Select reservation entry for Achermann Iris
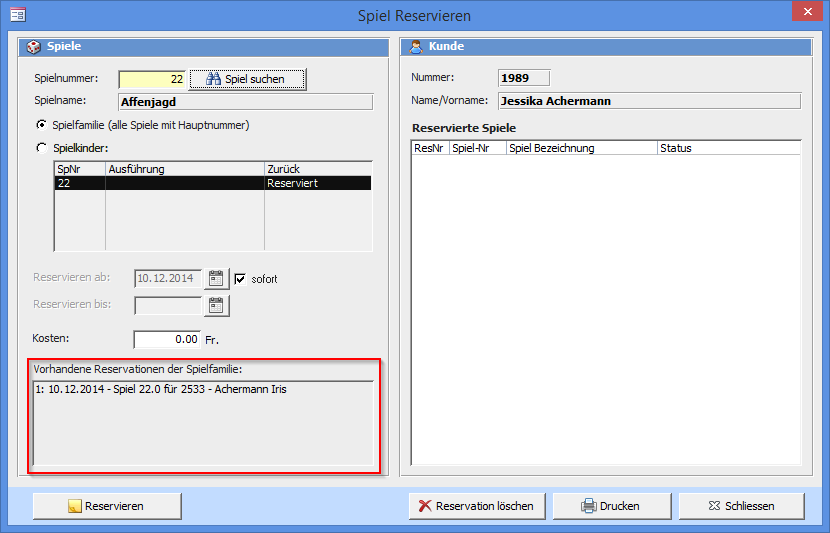This screenshot has width=830, height=533. (x=161, y=390)
